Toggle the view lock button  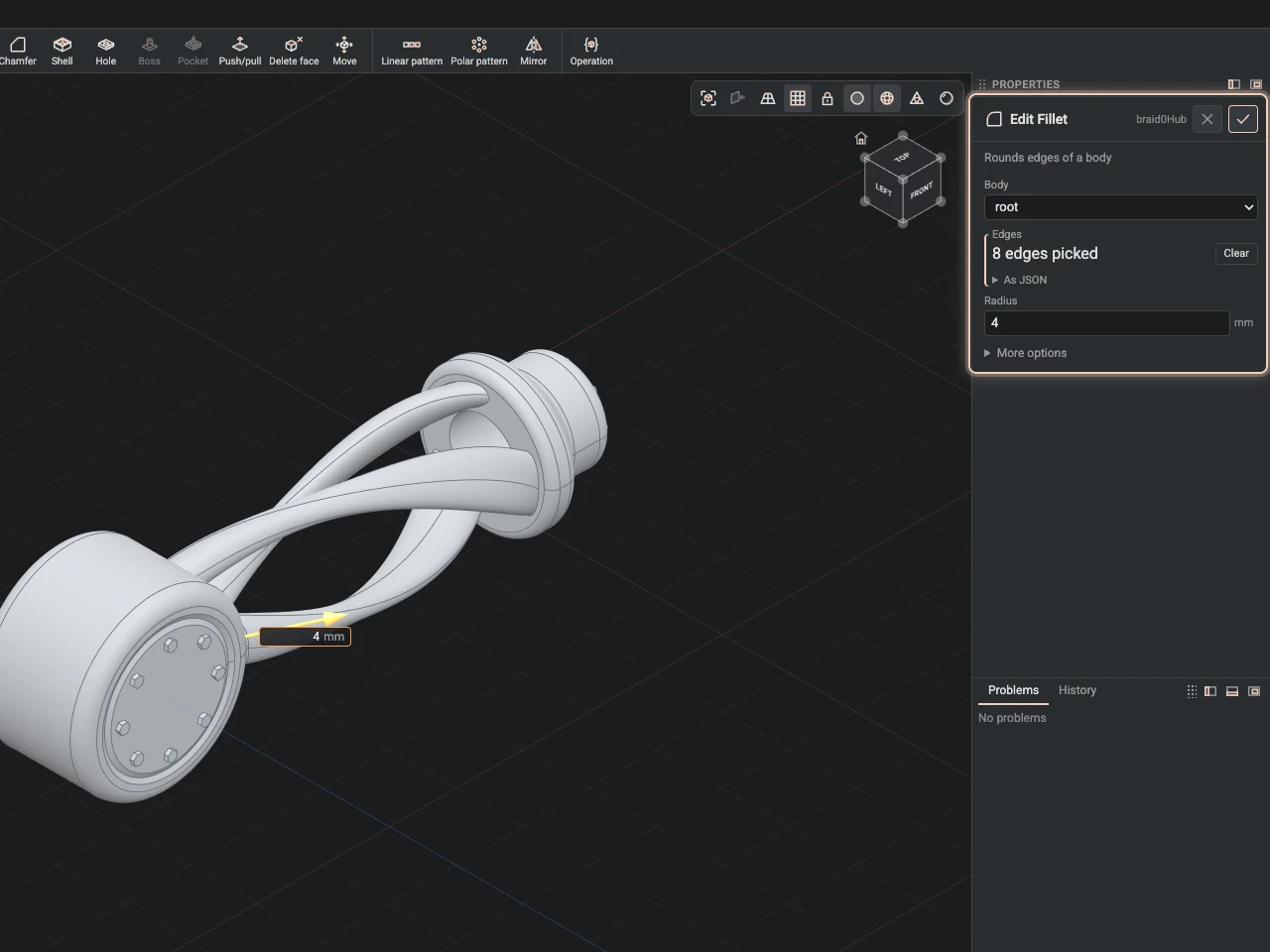pos(827,98)
